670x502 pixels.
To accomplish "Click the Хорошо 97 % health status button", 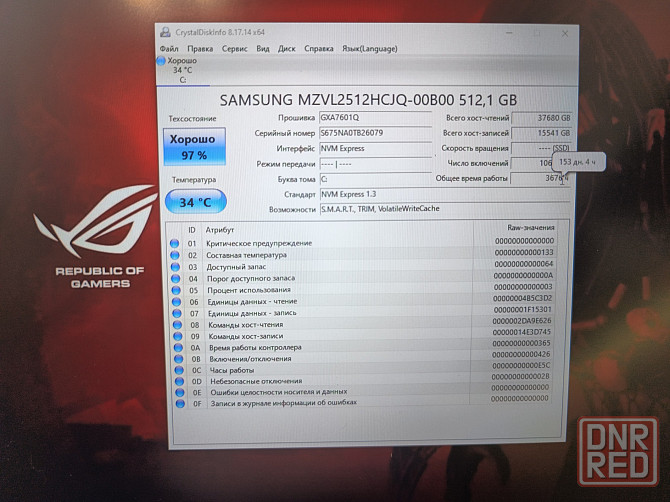I will [194, 147].
